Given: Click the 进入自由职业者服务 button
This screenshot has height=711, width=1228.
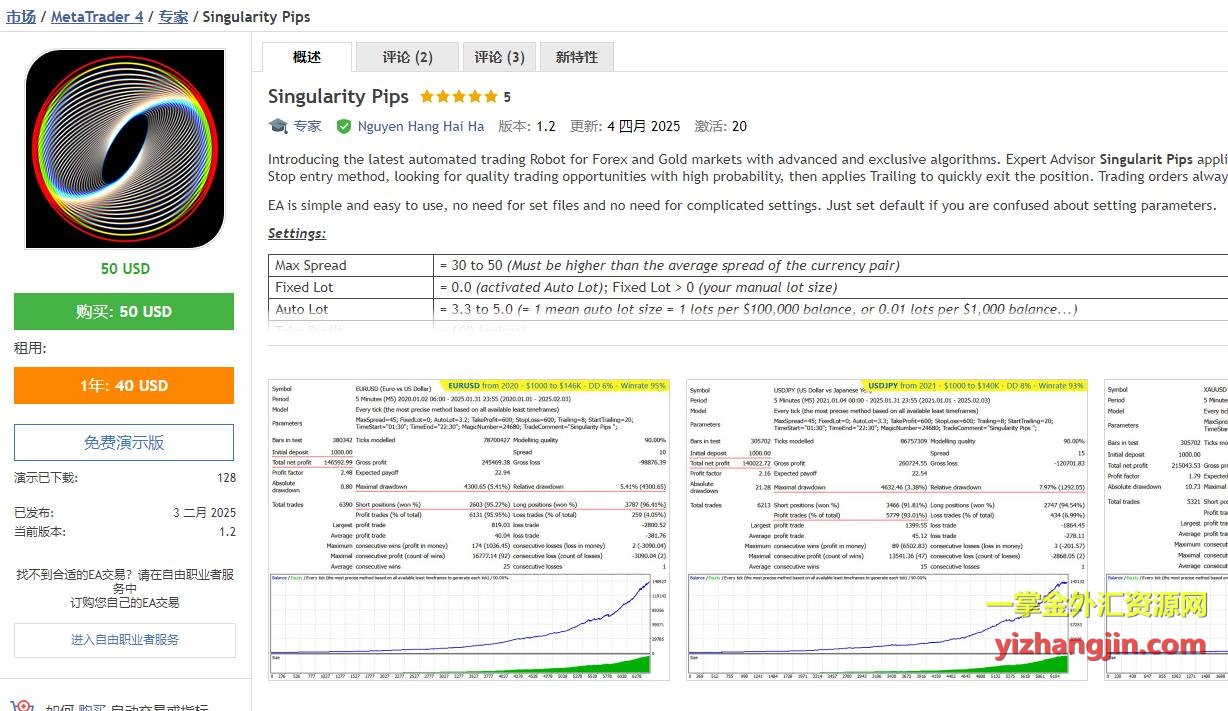Looking at the screenshot, I should point(125,640).
